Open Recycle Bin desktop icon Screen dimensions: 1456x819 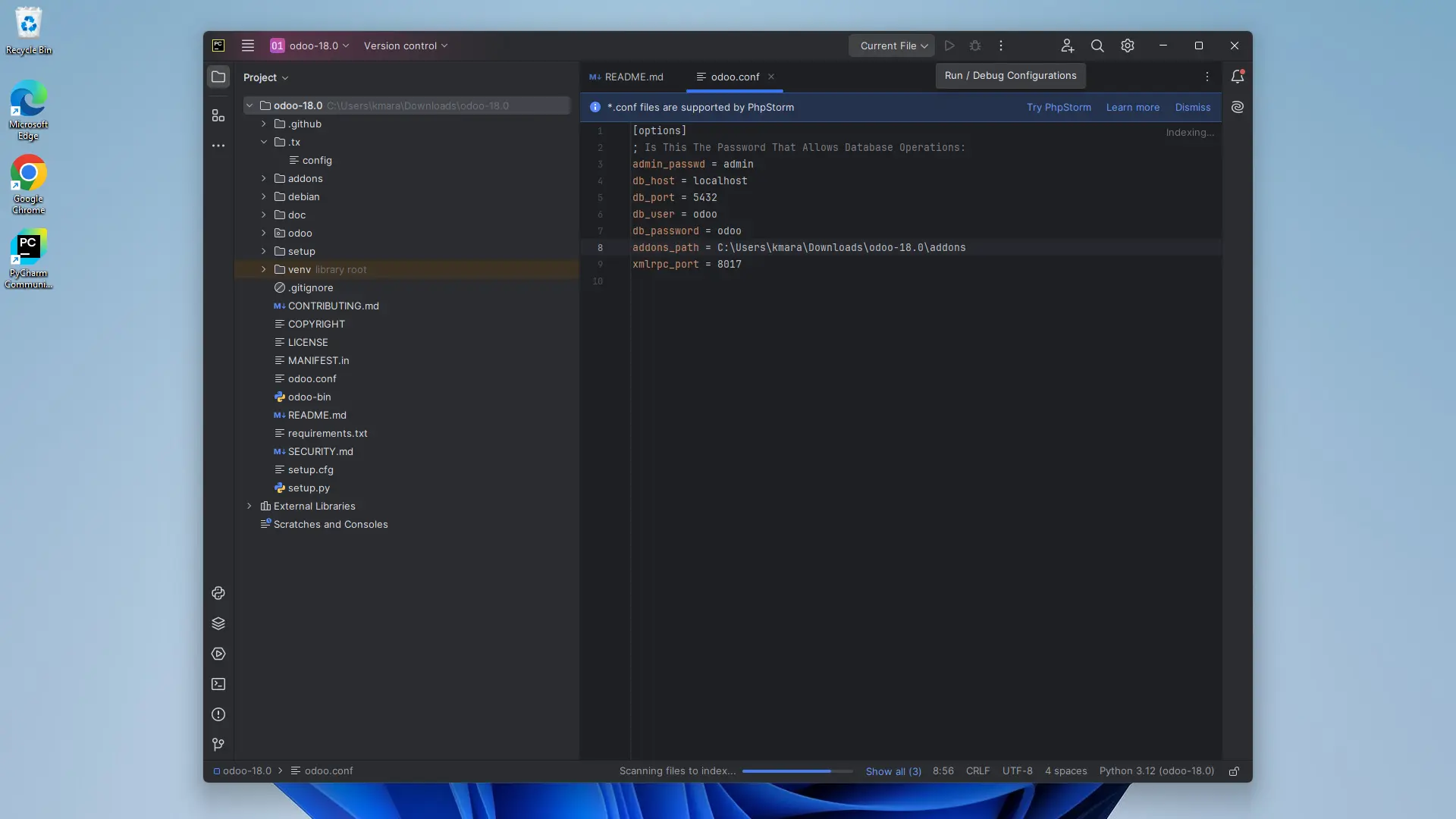[29, 31]
